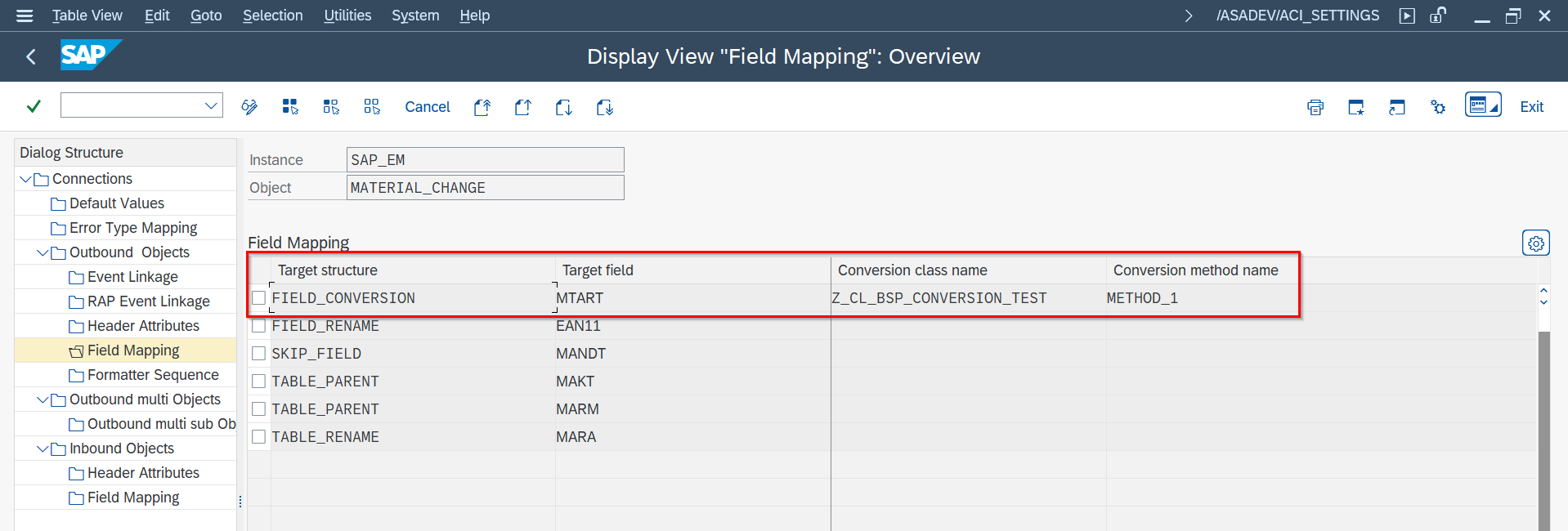The width and height of the screenshot is (1568, 531).
Task: Click the Object field MATERIAL_CHANGE
Action: (486, 188)
